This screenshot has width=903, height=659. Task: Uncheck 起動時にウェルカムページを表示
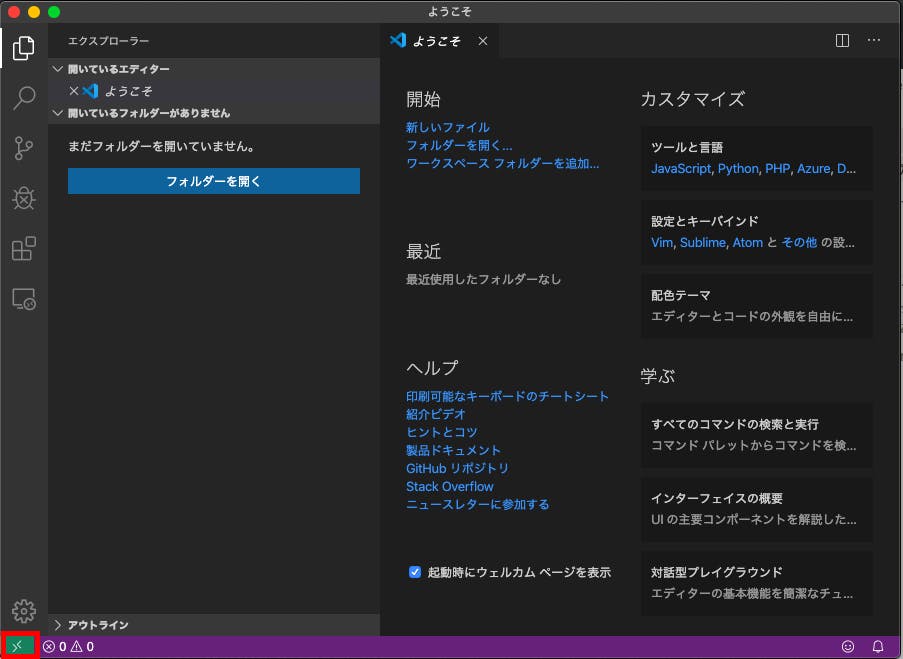[414, 571]
